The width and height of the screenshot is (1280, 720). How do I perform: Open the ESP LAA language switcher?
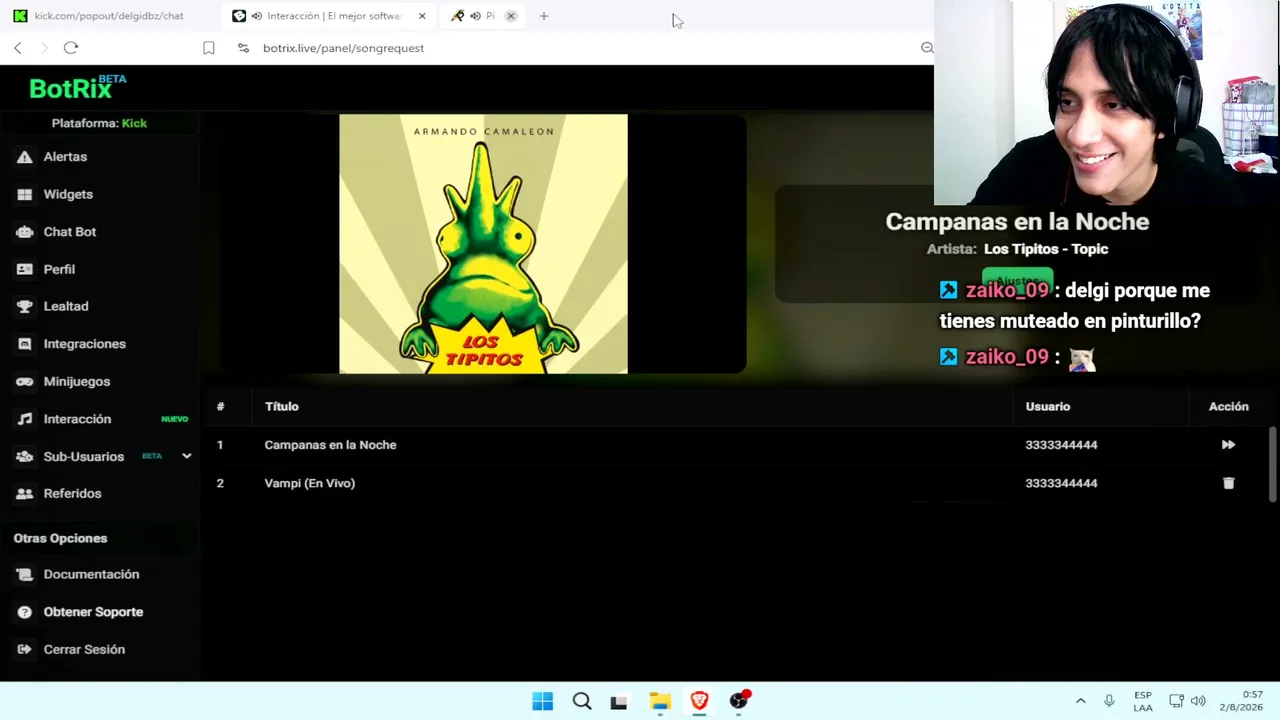coord(1143,701)
